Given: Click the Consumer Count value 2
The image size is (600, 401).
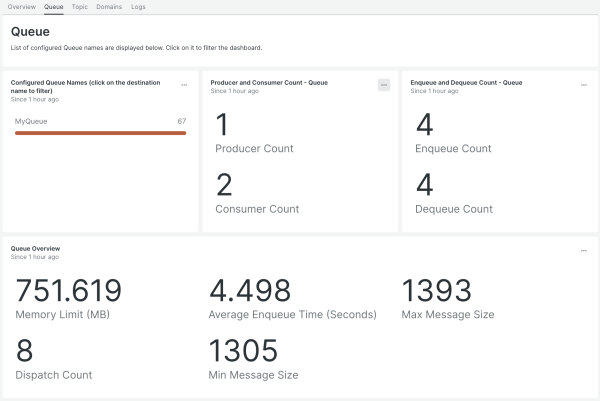Looking at the screenshot, I should (x=224, y=185).
